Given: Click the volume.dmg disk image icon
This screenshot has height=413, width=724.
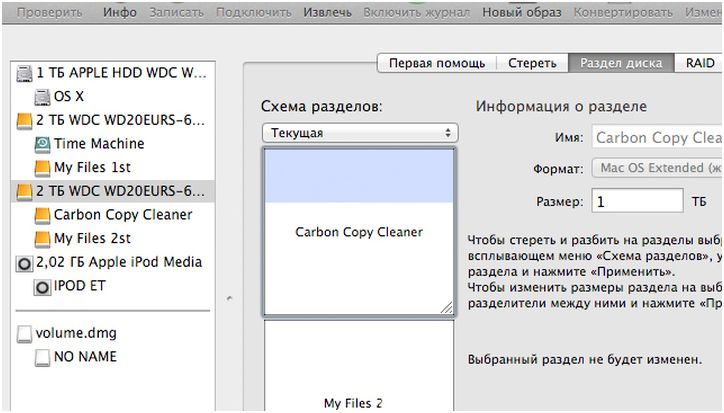Looking at the screenshot, I should [x=24, y=334].
